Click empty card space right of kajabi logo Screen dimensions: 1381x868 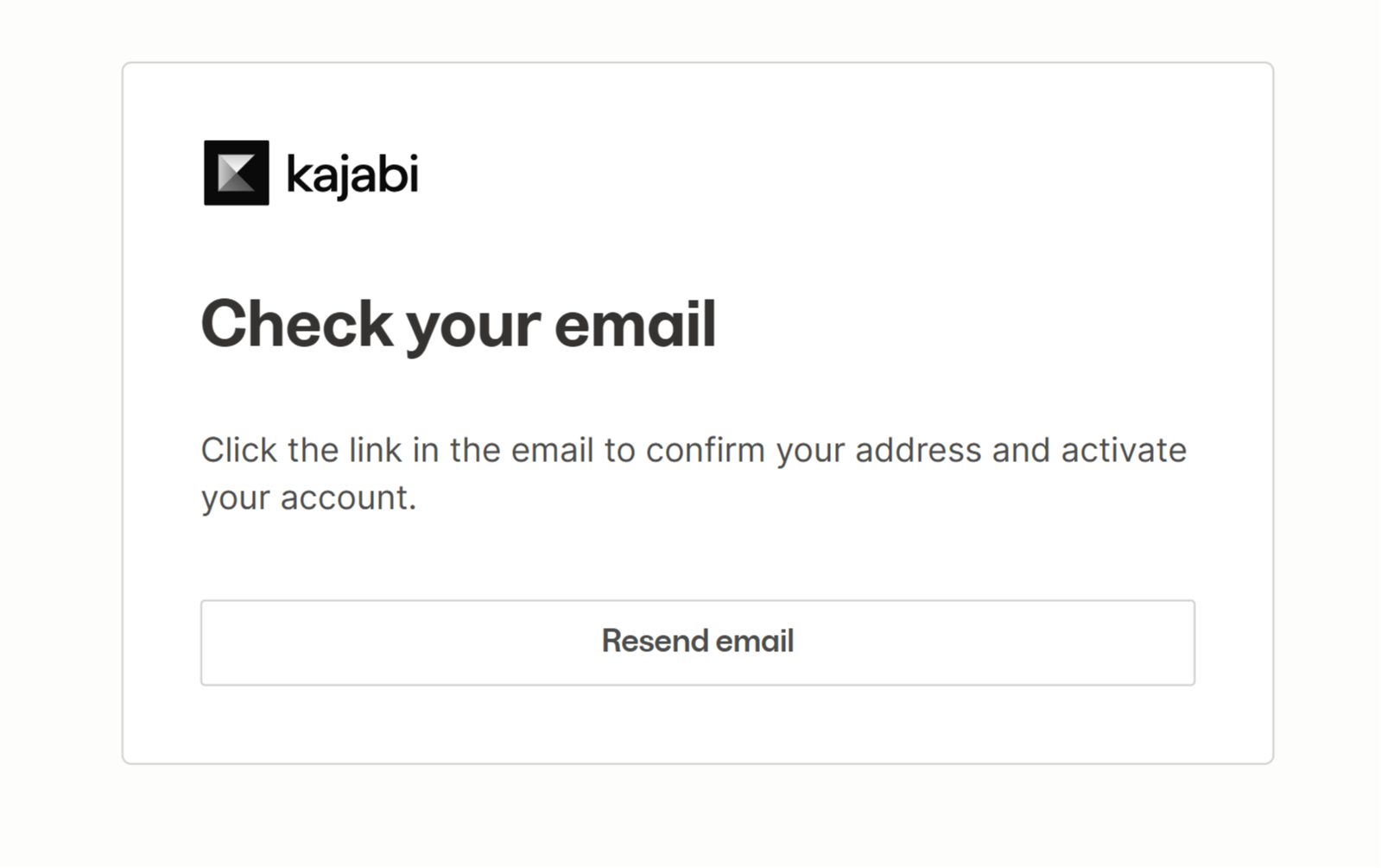[777, 173]
